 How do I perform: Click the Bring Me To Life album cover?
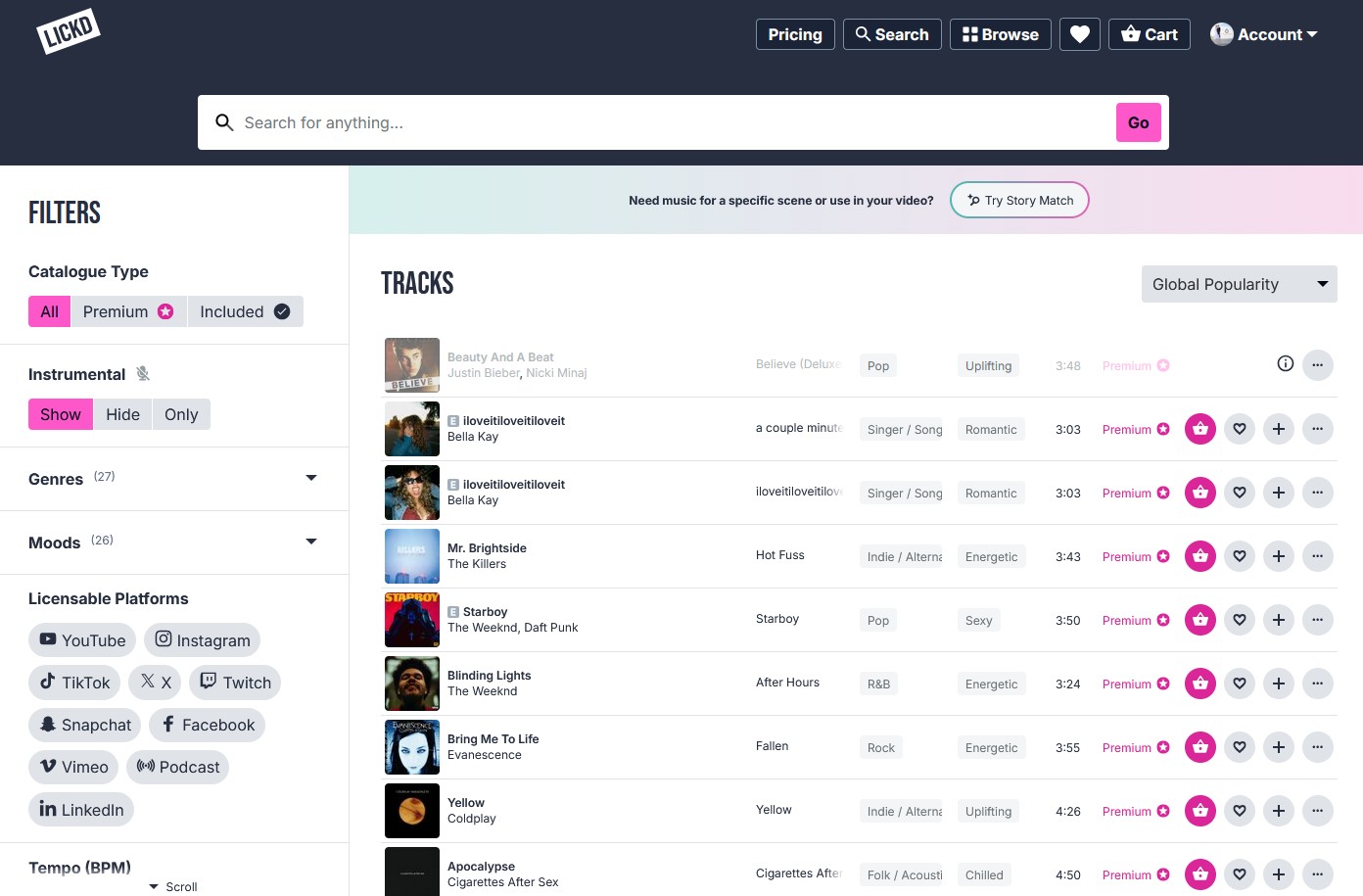pyautogui.click(x=412, y=747)
